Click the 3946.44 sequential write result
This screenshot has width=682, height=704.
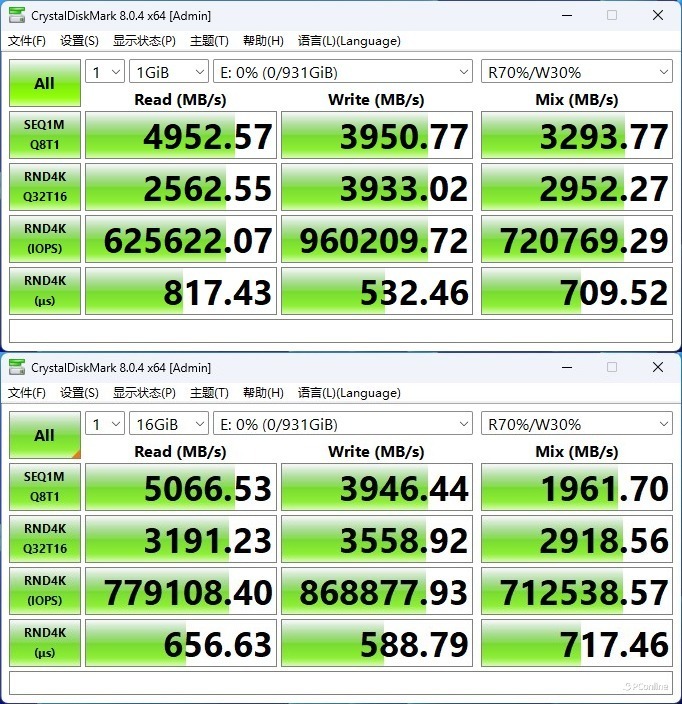pyautogui.click(x=377, y=487)
